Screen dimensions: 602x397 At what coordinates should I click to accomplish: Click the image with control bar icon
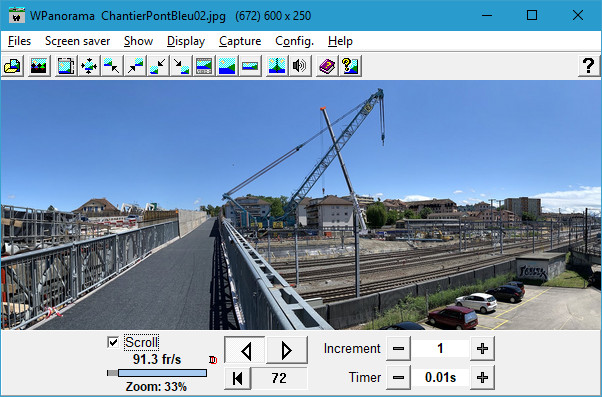click(x=204, y=66)
